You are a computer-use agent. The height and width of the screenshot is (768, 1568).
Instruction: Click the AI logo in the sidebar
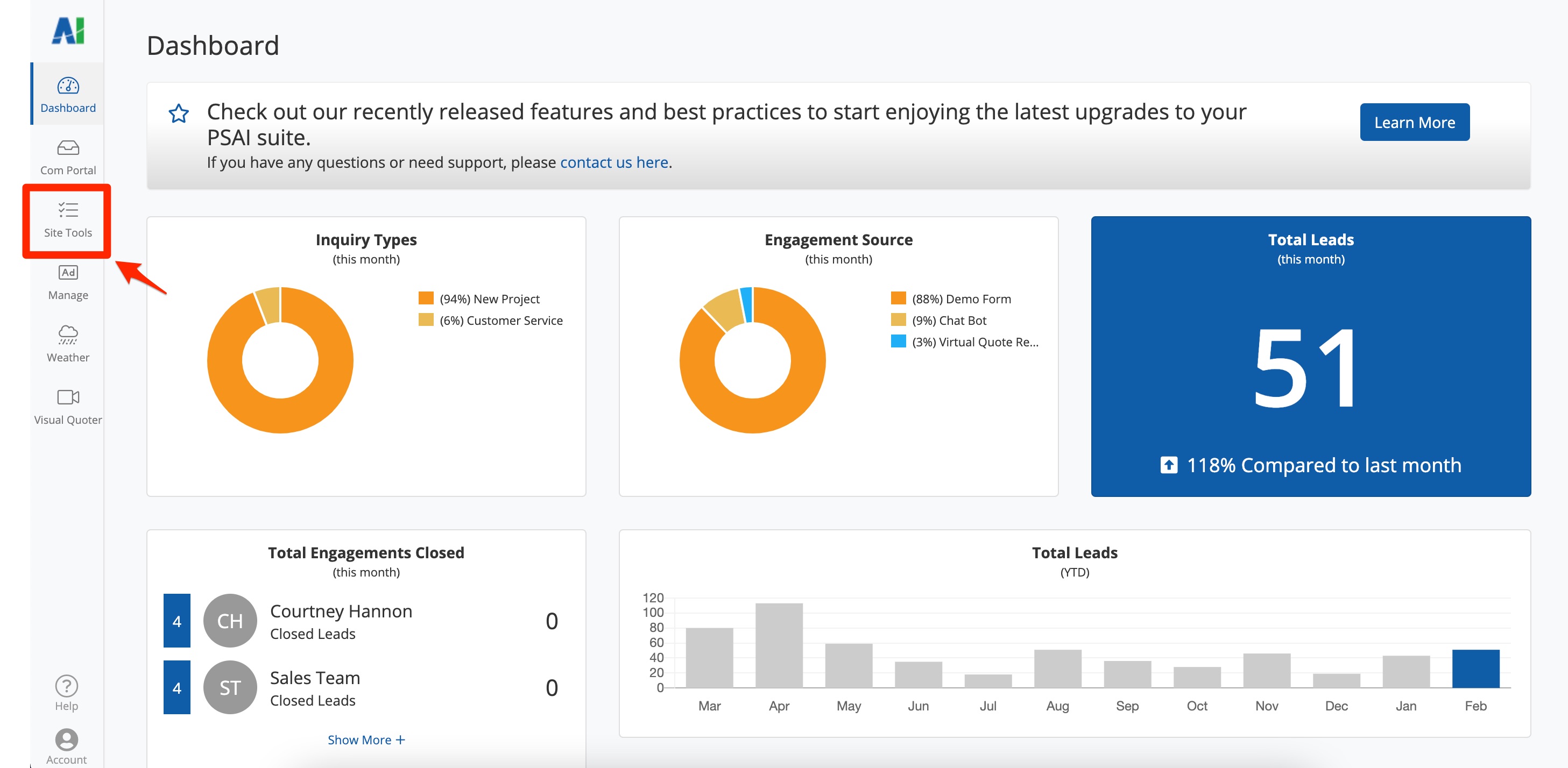click(x=68, y=31)
